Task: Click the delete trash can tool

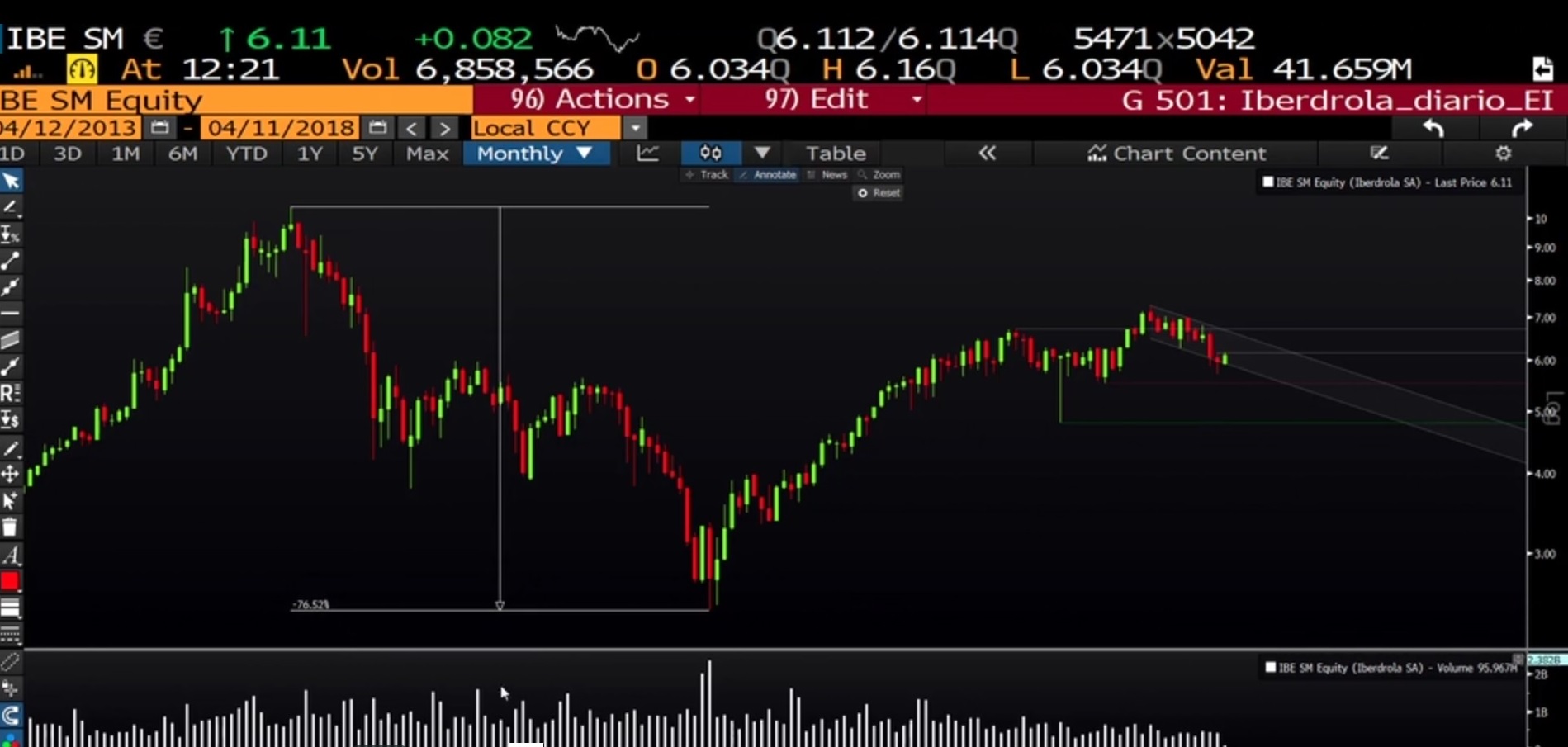Action: pyautogui.click(x=11, y=527)
